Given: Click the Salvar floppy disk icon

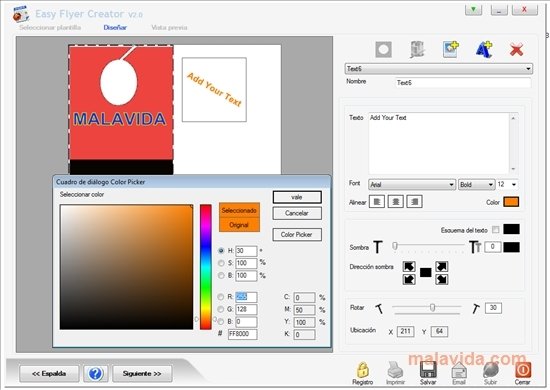Looking at the screenshot, I should (428, 370).
